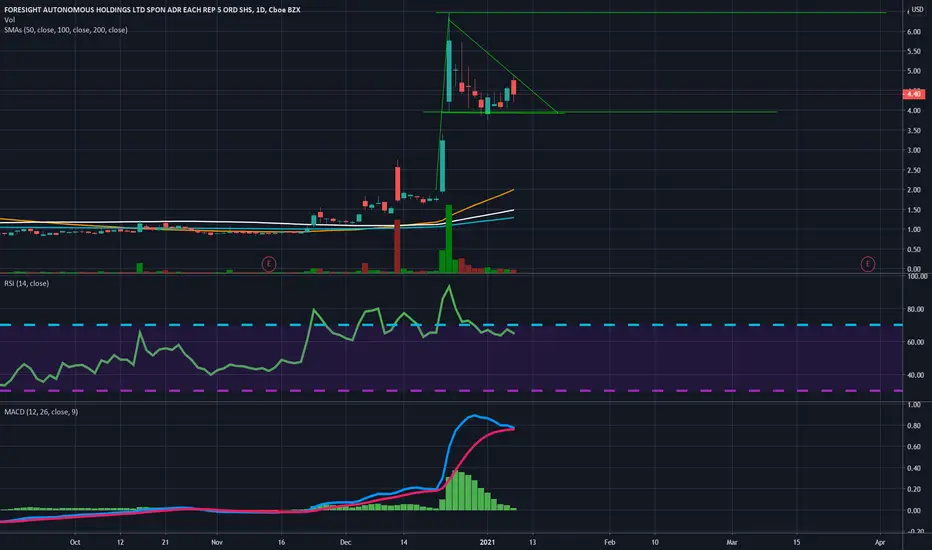Click the 2.00 price axis label
Image resolution: width=932 pixels, height=550 pixels.
coord(914,190)
